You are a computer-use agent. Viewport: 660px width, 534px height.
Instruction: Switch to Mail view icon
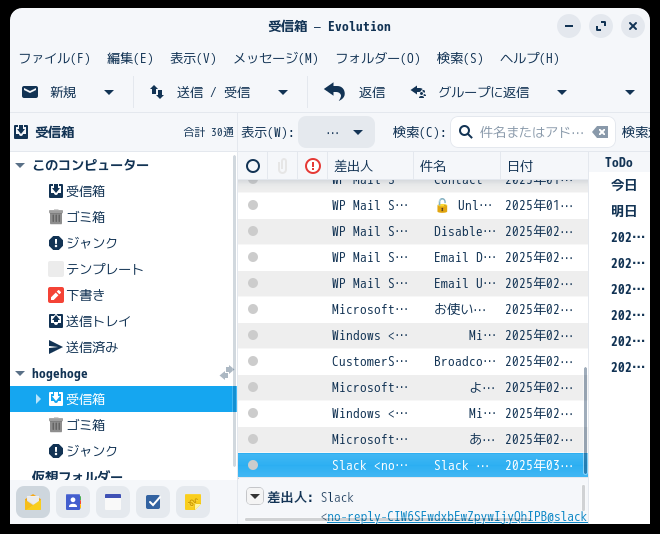click(x=33, y=502)
